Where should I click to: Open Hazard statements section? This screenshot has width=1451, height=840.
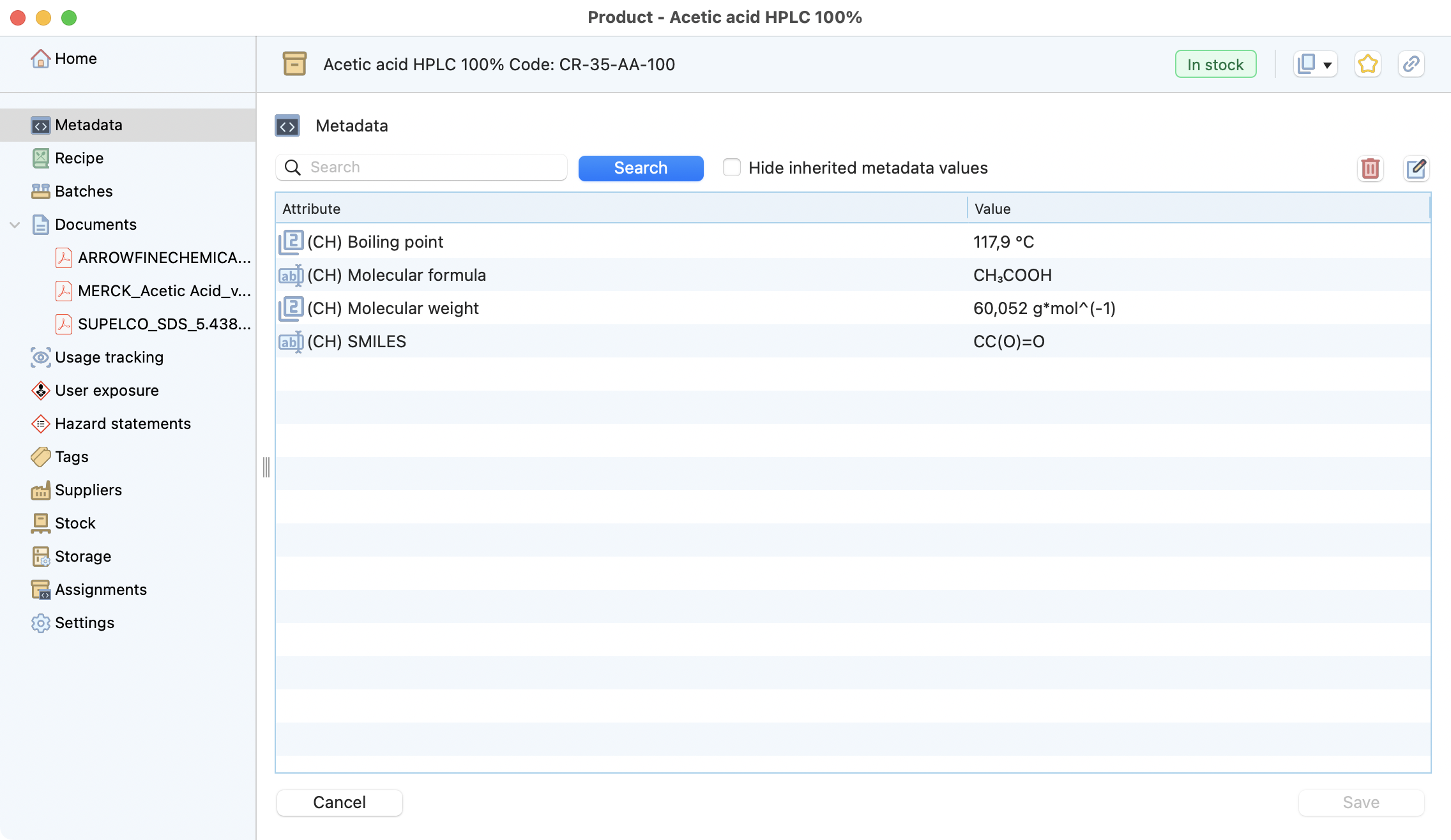(x=123, y=424)
